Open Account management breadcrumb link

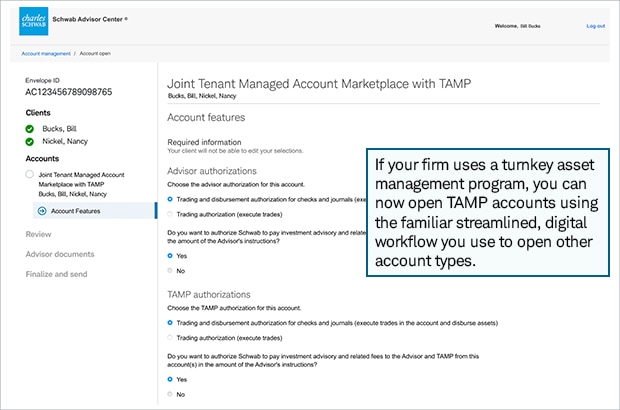tap(46, 53)
